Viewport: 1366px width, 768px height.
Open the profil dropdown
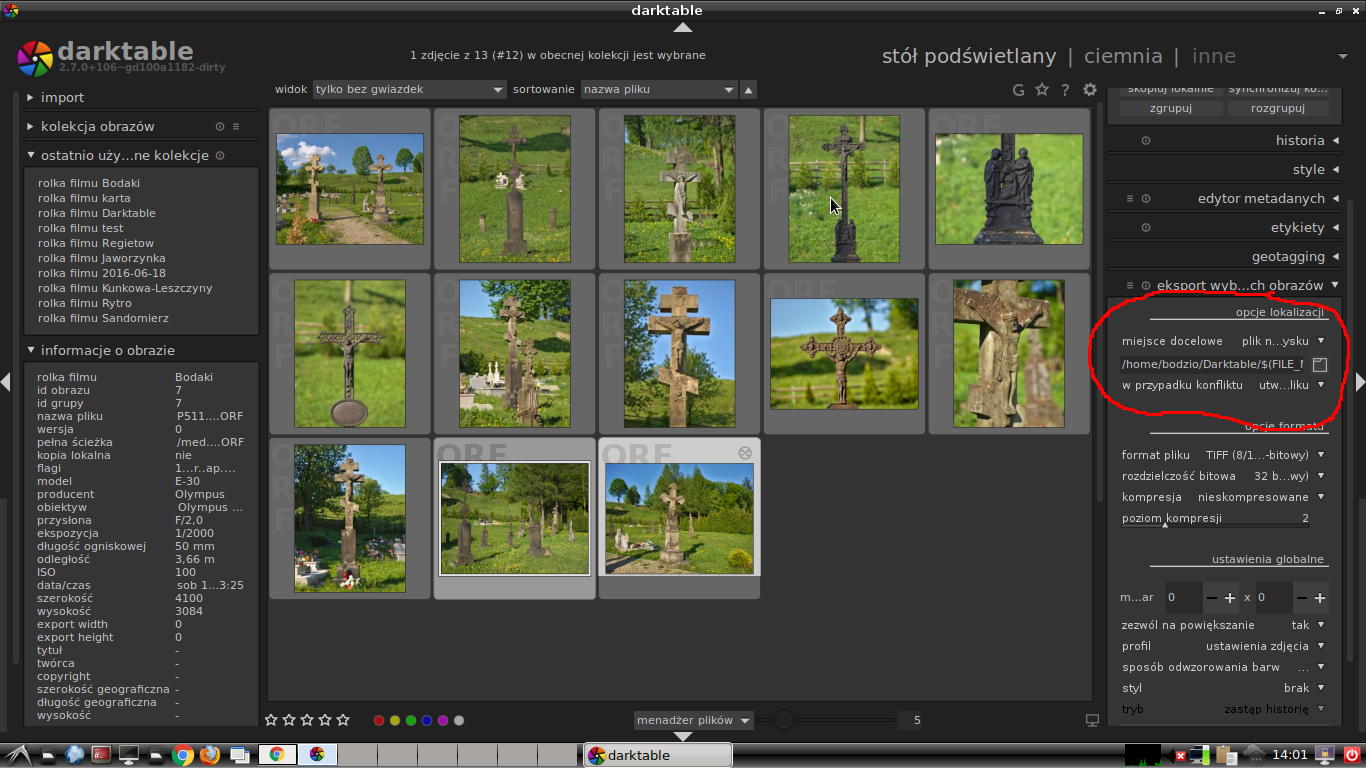tap(1224, 646)
